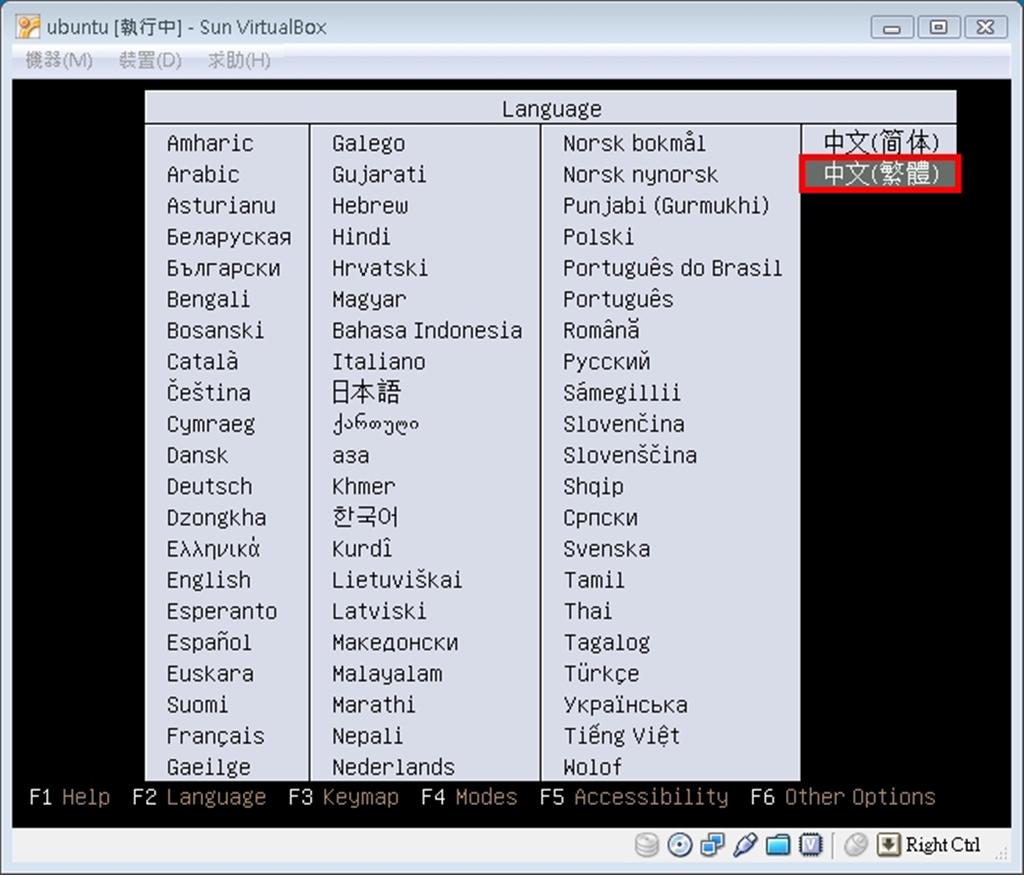Select 中文(繁體) as the language
Screen dimensions: 1024x875
[x=880, y=173]
